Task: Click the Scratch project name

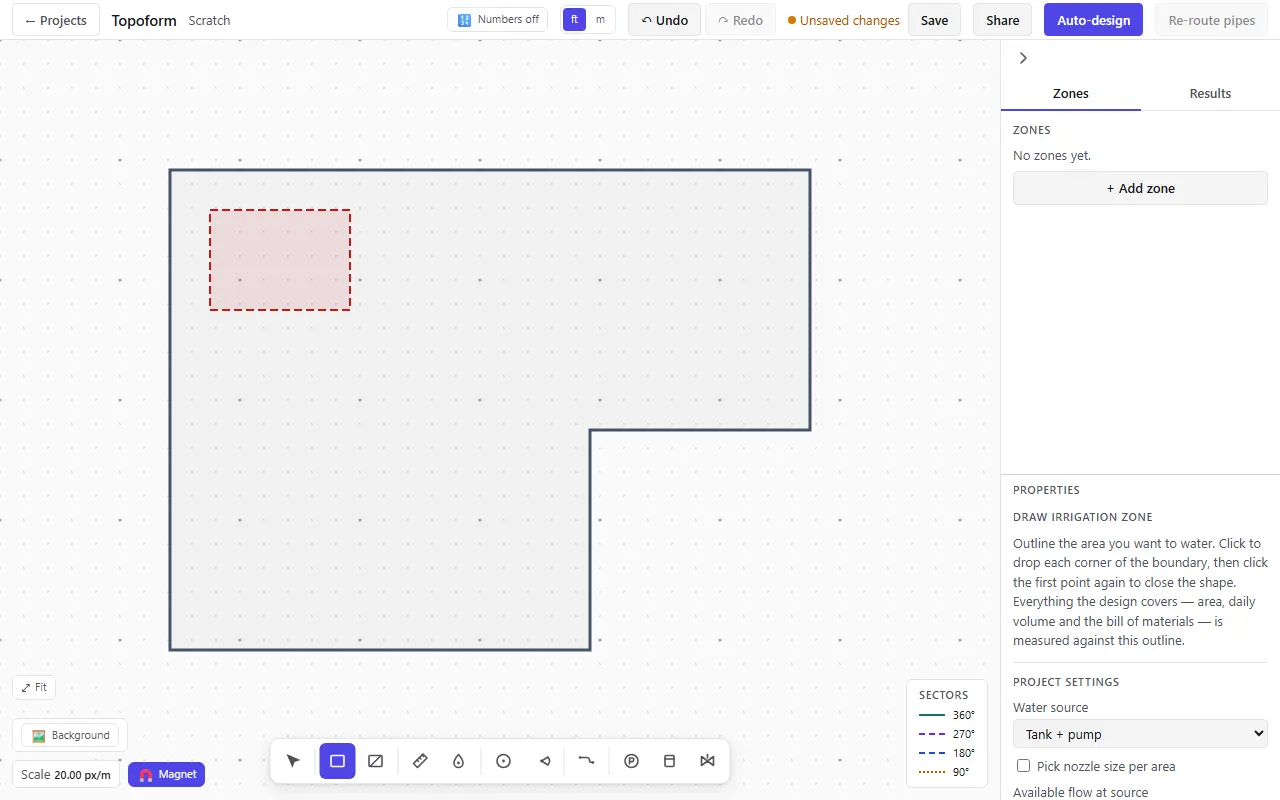Action: pos(209,20)
